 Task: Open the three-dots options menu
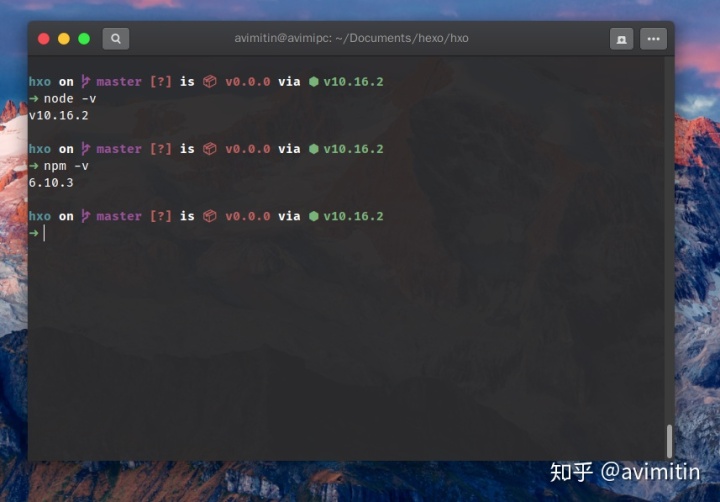653,39
